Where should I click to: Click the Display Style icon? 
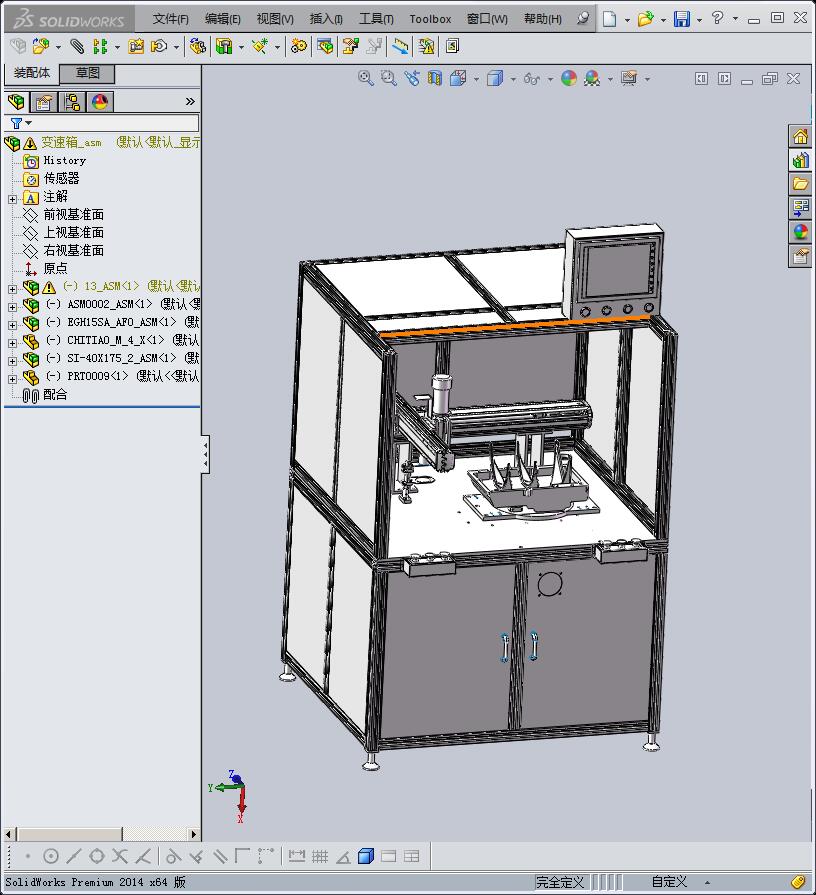495,78
